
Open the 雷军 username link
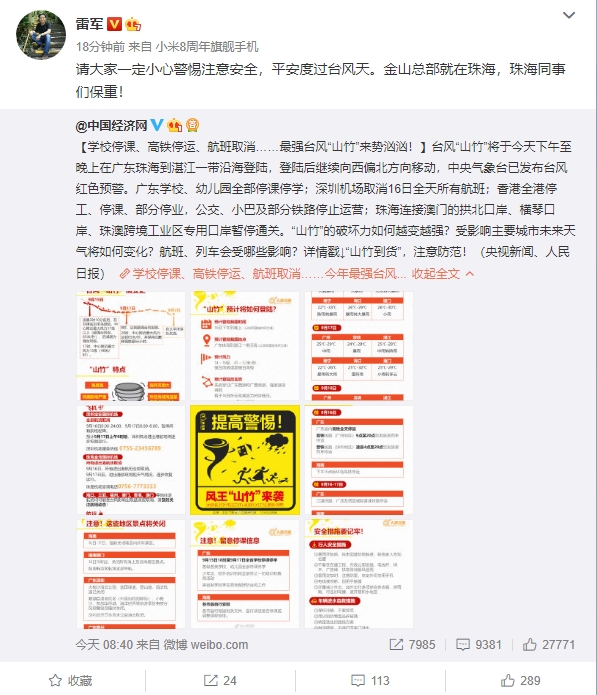coord(90,24)
